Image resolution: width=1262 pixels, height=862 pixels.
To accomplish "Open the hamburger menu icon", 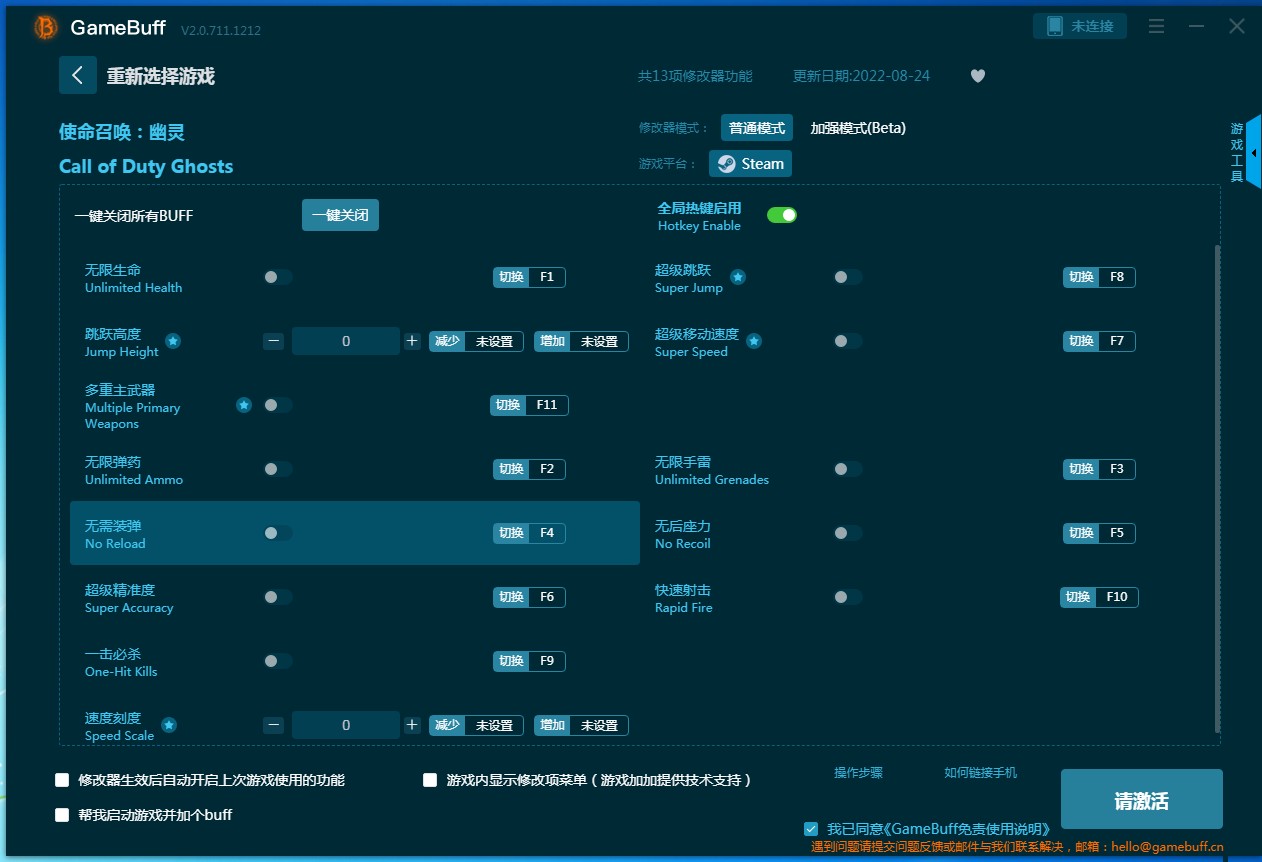I will (x=1156, y=27).
